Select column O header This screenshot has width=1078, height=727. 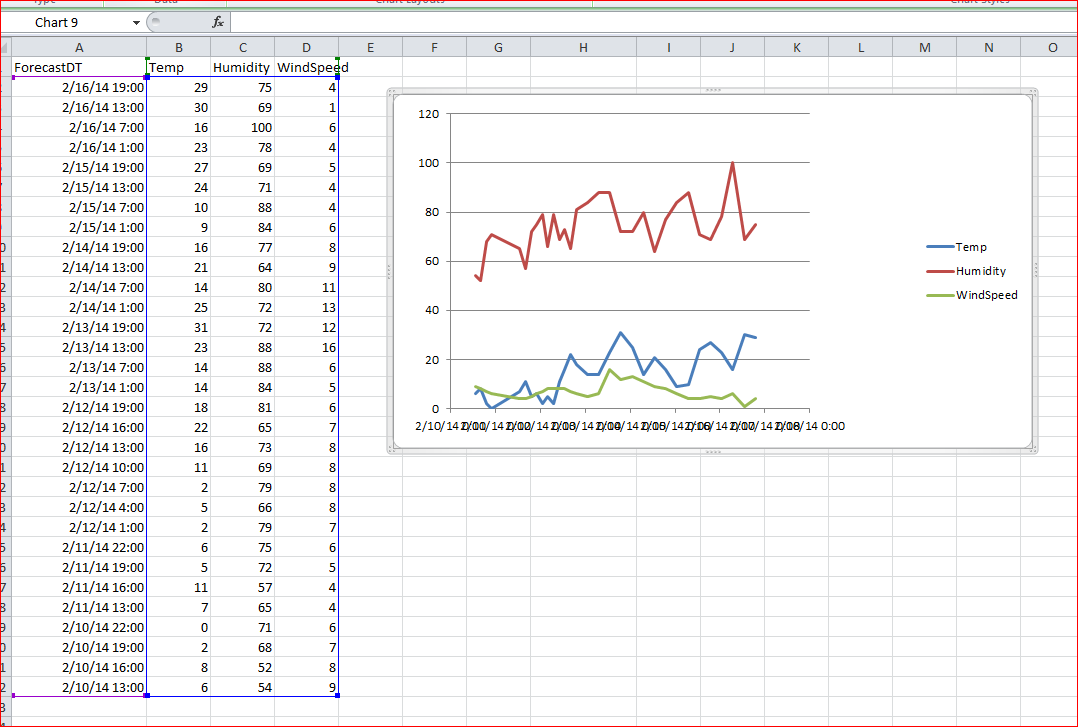click(x=1049, y=47)
